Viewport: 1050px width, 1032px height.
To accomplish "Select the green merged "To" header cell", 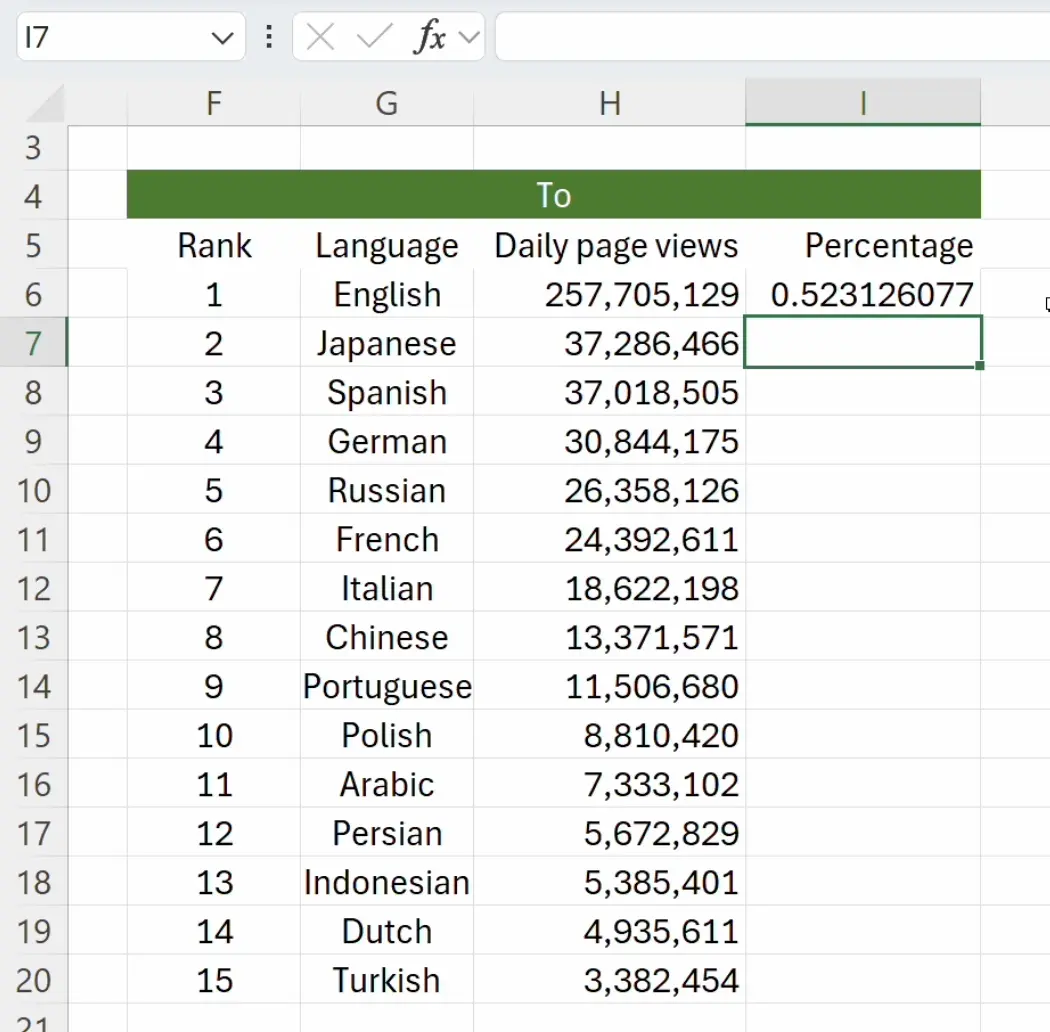I will (x=553, y=195).
